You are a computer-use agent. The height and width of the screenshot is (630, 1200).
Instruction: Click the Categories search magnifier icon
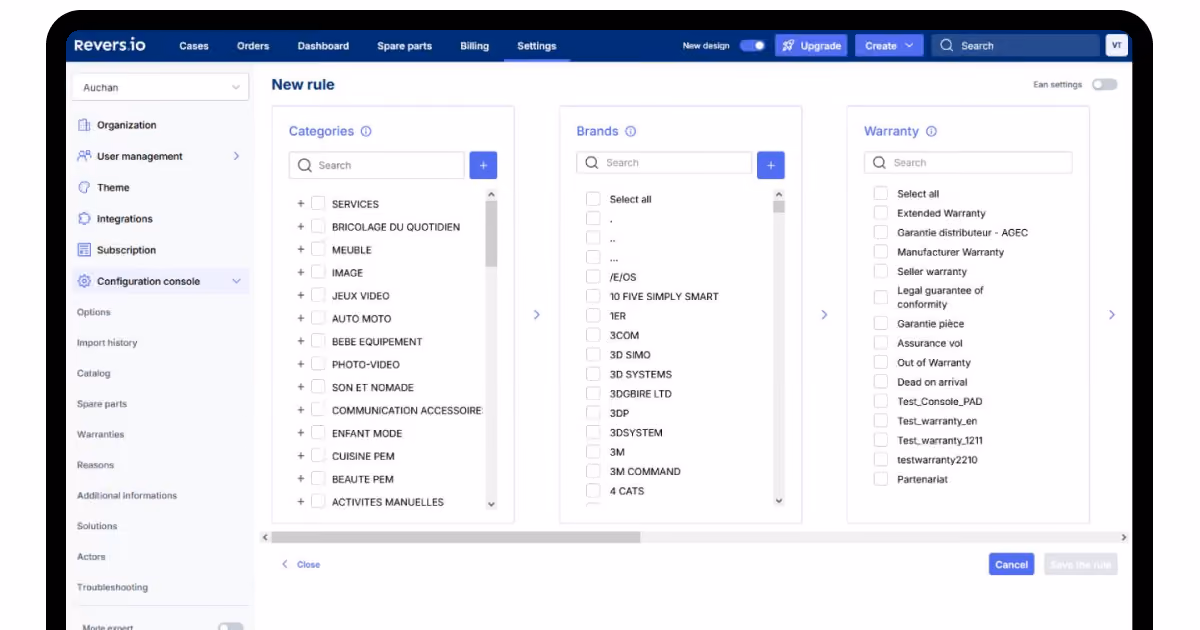coord(304,165)
